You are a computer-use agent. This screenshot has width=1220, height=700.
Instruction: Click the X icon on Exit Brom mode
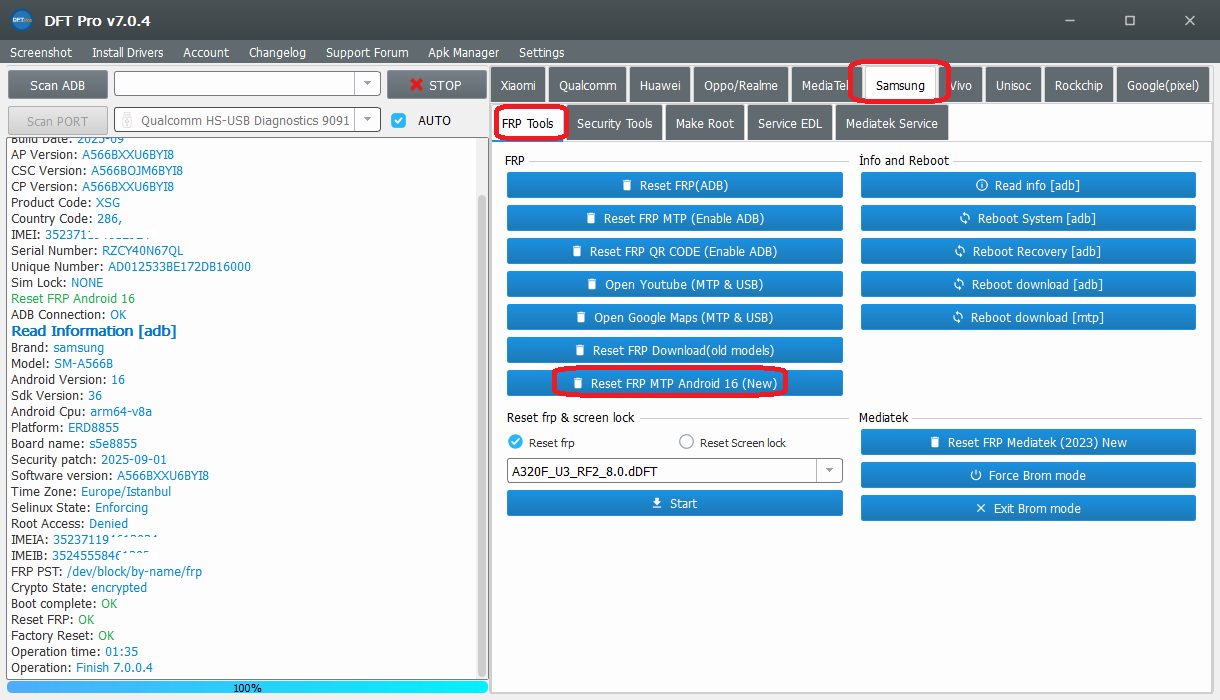[x=981, y=508]
